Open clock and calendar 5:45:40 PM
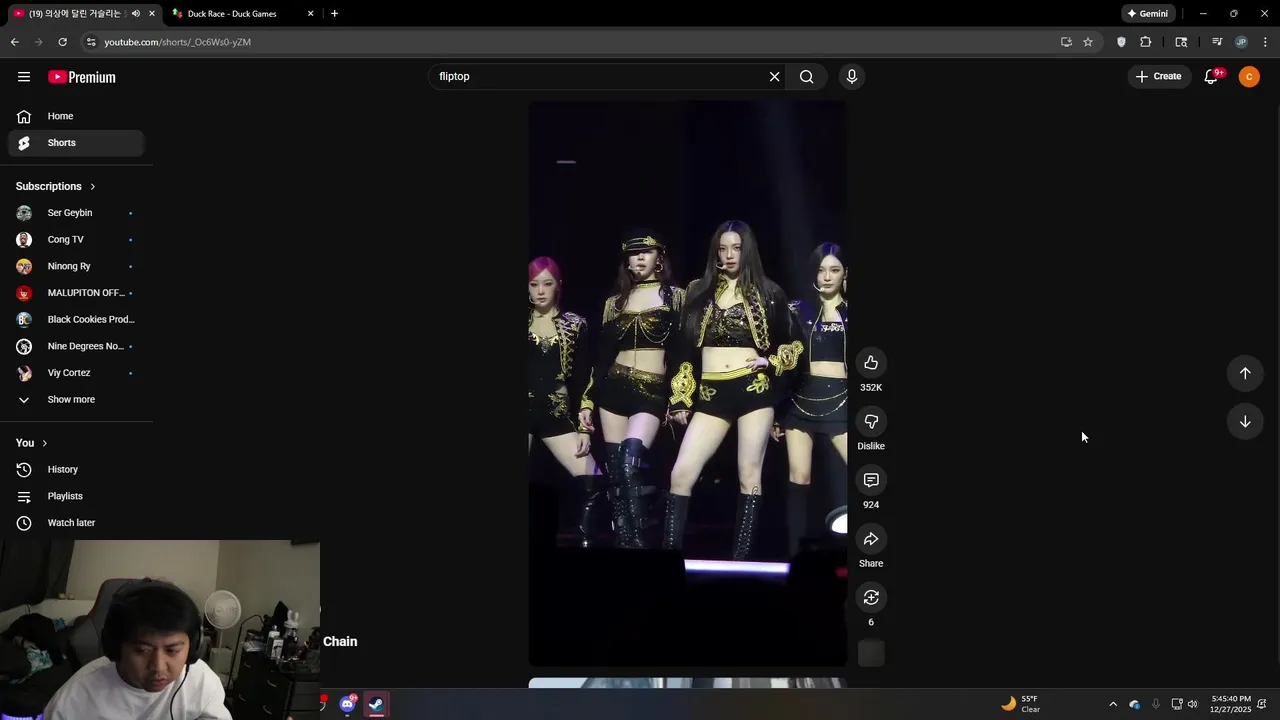The image size is (1280, 720). (1231, 704)
